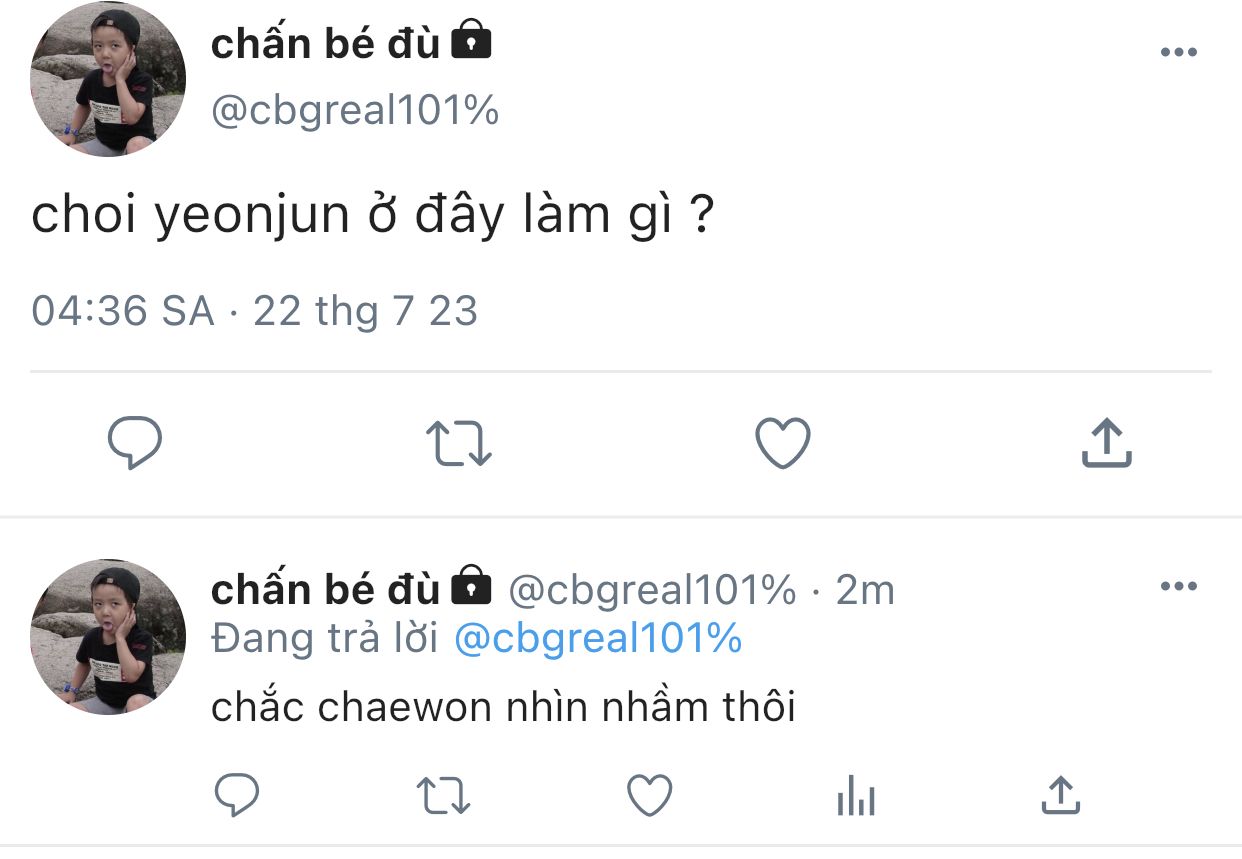This screenshot has height=859, width=1242.
Task: Open the reply text chắc chaewon nhìn nhầm thôi
Action: [503, 707]
